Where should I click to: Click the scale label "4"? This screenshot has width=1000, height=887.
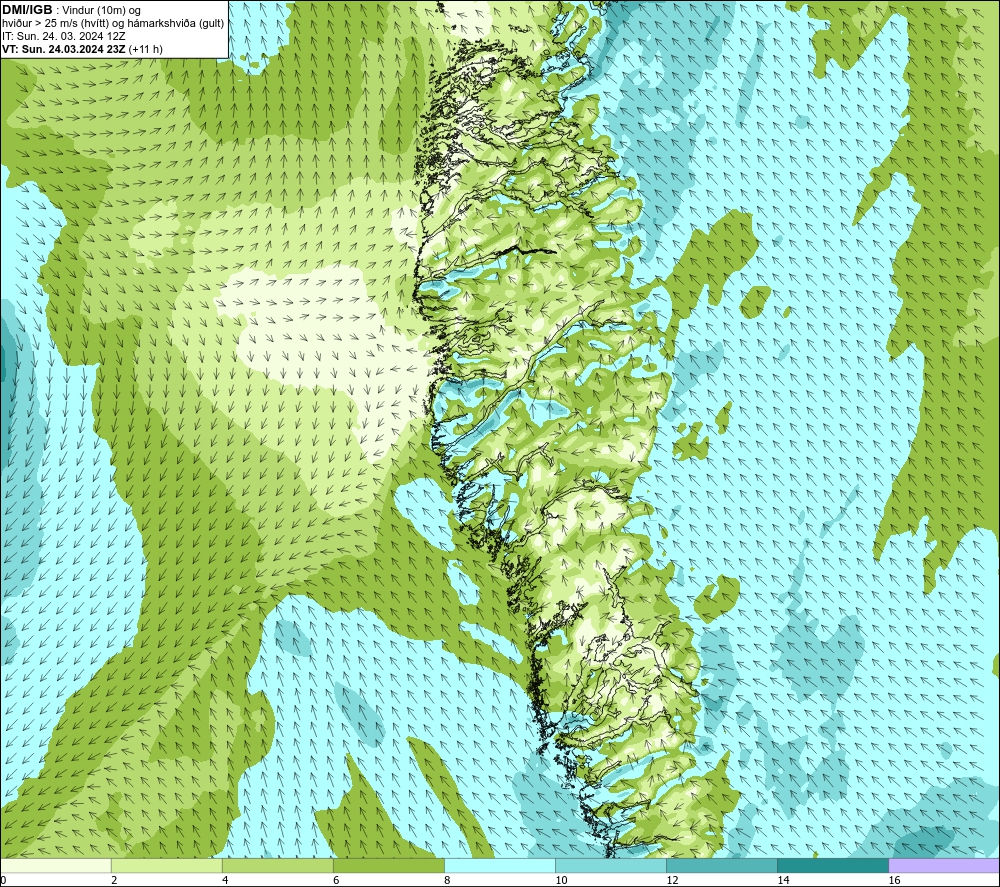click(225, 881)
